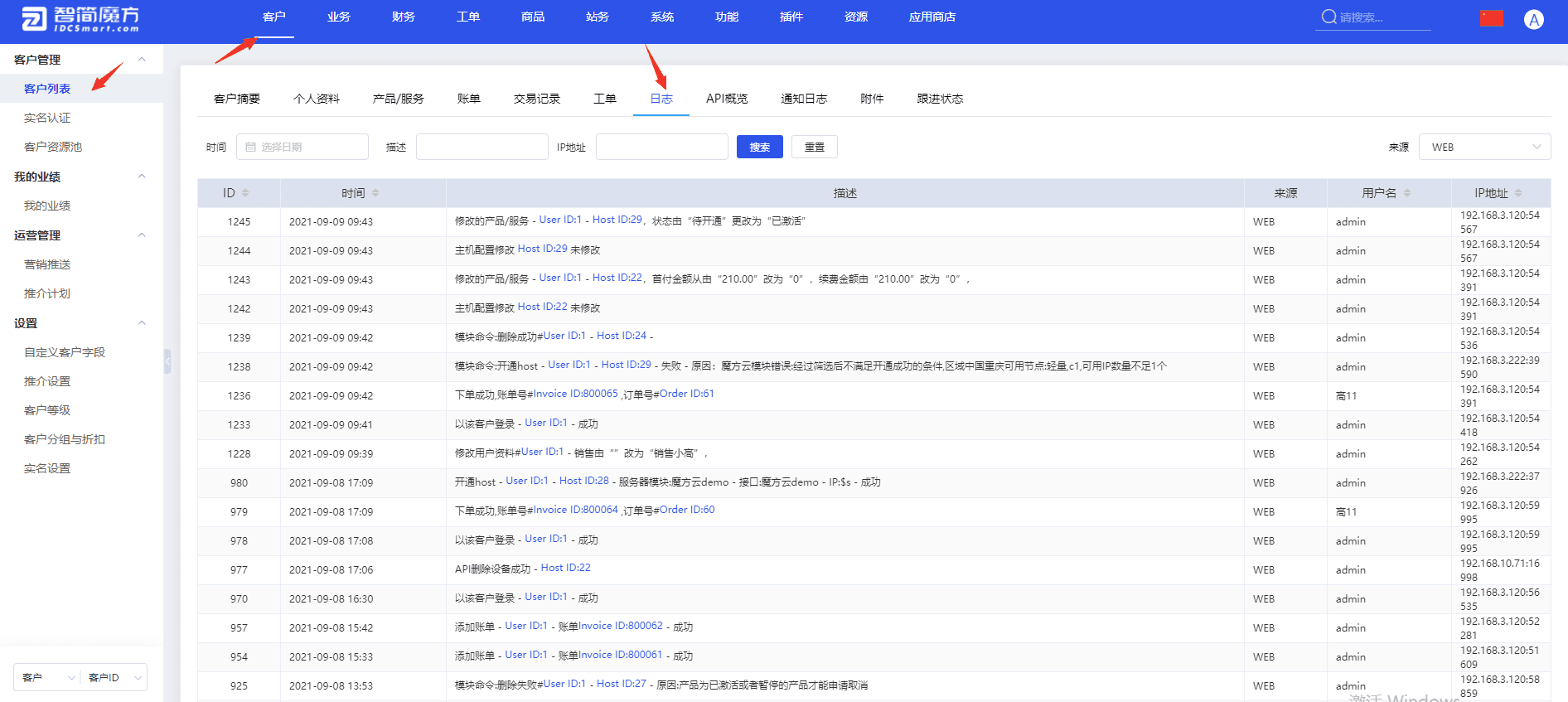Image resolution: width=1568 pixels, height=702 pixels.
Task: Switch to the API概览 tab
Action: pyautogui.click(x=727, y=99)
